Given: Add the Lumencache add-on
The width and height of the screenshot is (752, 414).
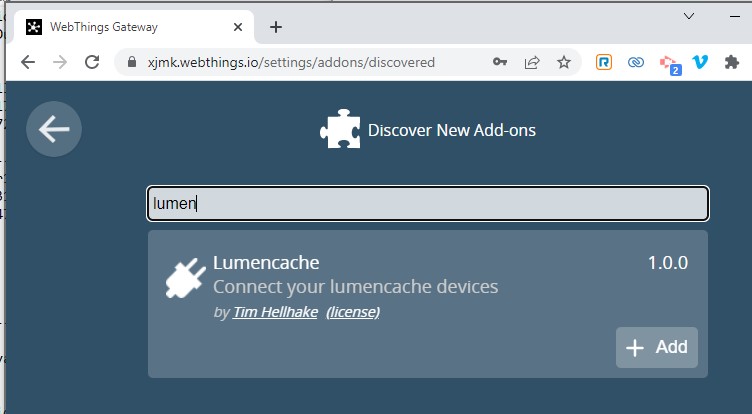Looking at the screenshot, I should [657, 347].
